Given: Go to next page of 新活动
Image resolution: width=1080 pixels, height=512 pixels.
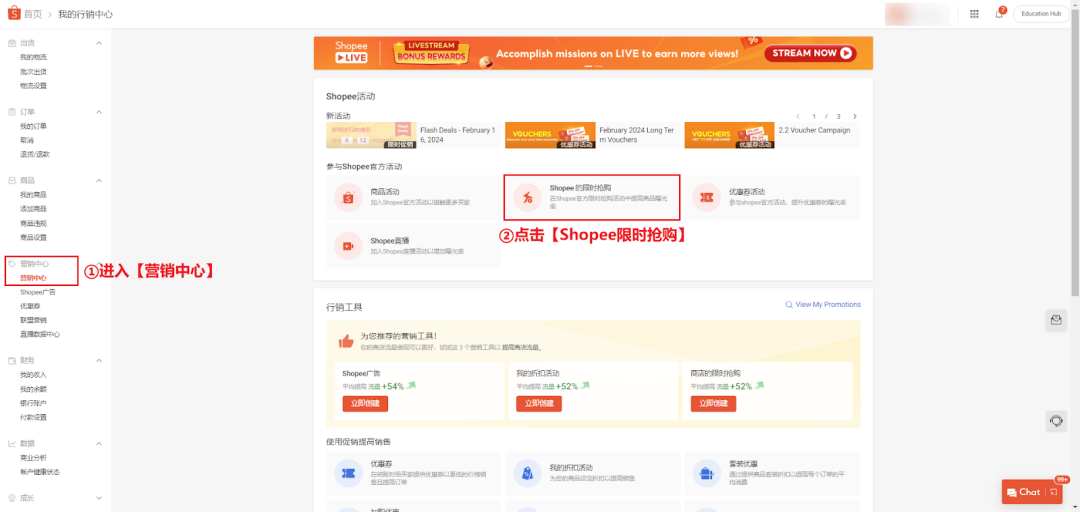Looking at the screenshot, I should coord(855,116).
